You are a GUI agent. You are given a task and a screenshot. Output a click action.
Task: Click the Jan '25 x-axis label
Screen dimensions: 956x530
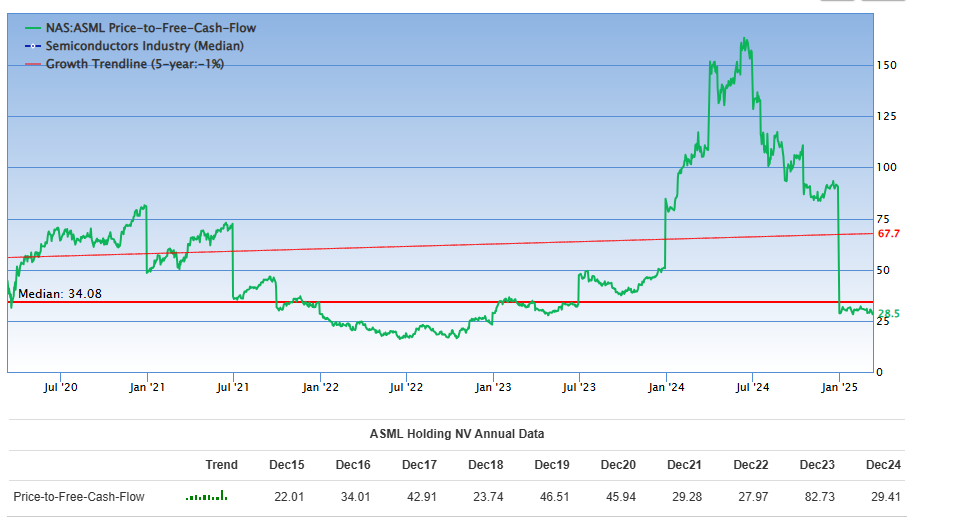[x=840, y=387]
